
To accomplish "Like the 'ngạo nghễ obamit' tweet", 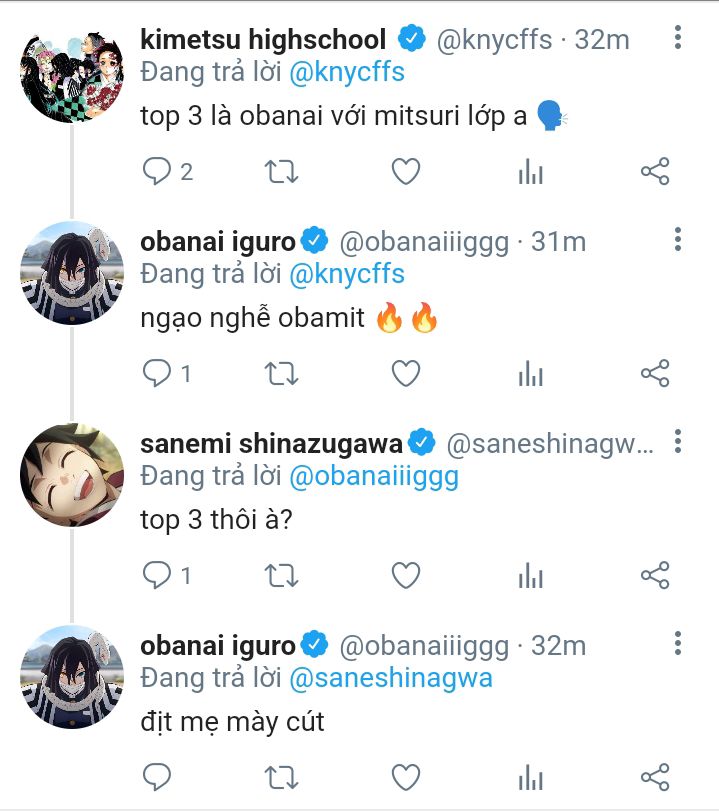I will pyautogui.click(x=405, y=374).
